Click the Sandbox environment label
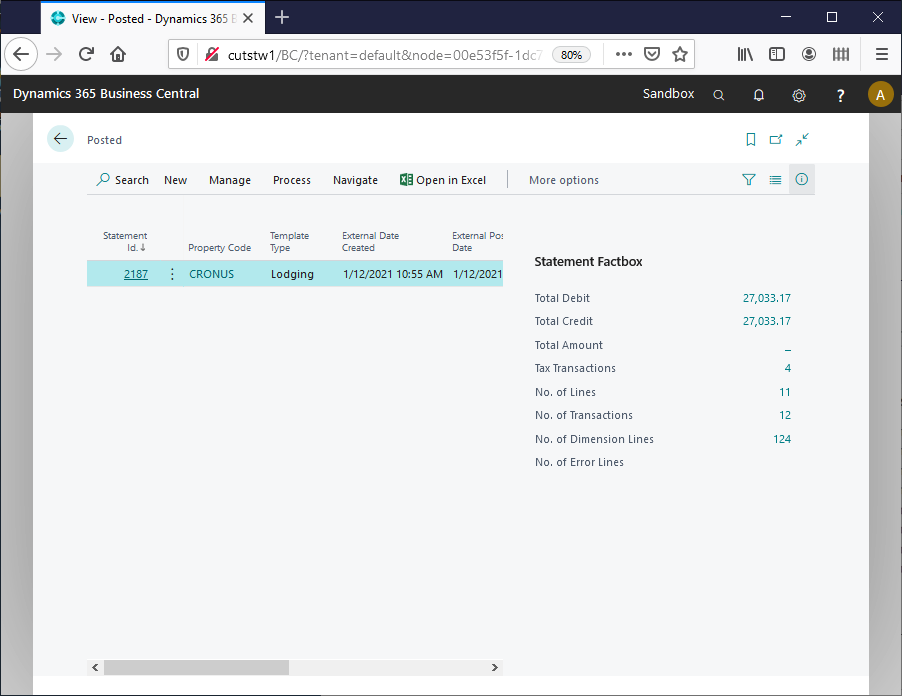This screenshot has height=696, width=902. (x=668, y=94)
